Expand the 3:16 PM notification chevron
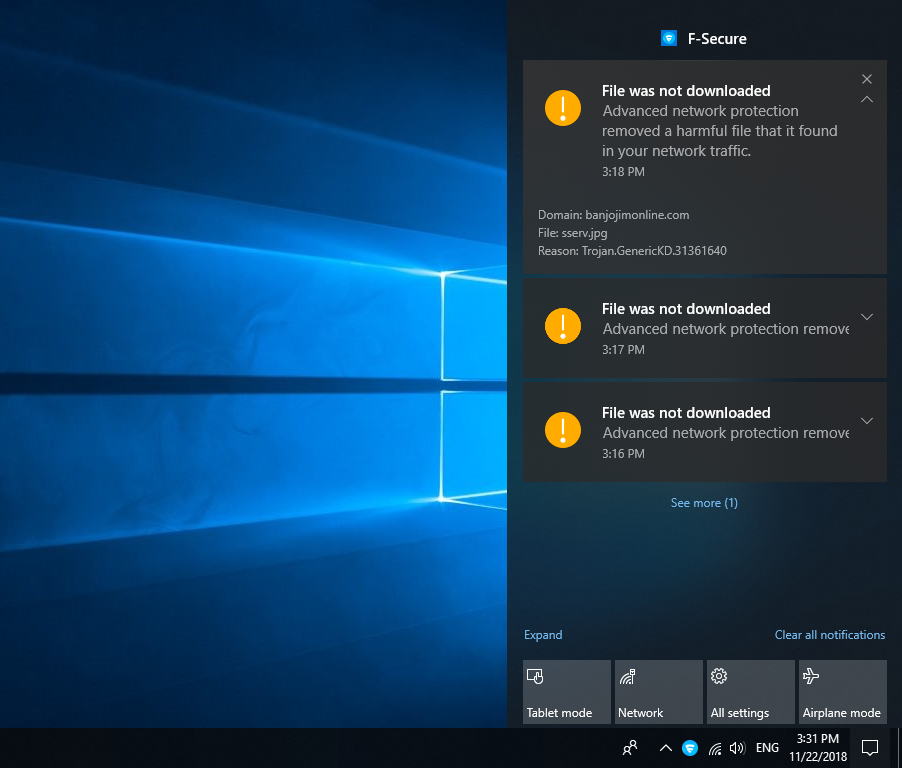Screen dimensions: 902x768 coord(867,421)
